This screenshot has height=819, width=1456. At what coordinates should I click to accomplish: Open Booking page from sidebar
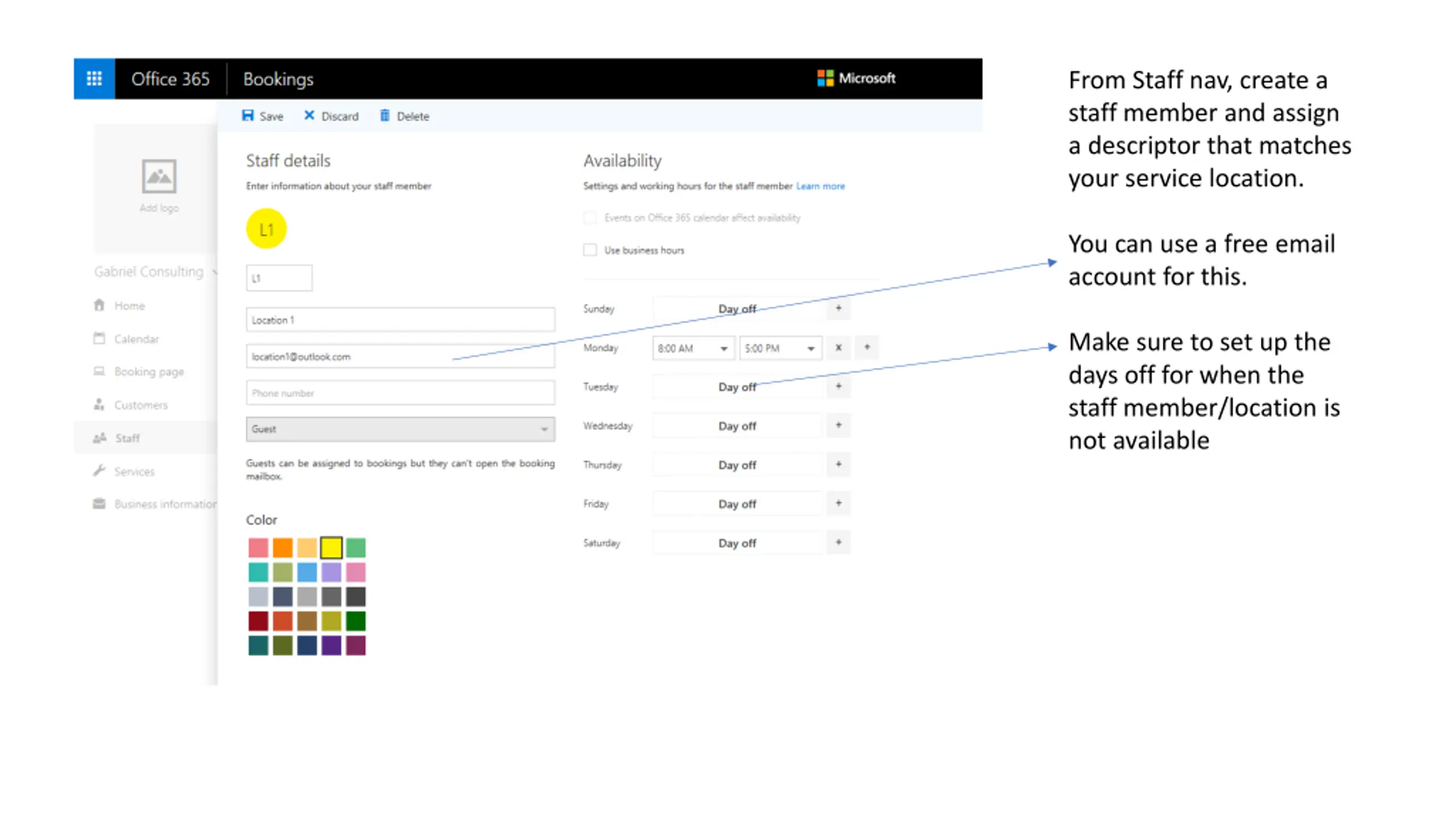(148, 372)
